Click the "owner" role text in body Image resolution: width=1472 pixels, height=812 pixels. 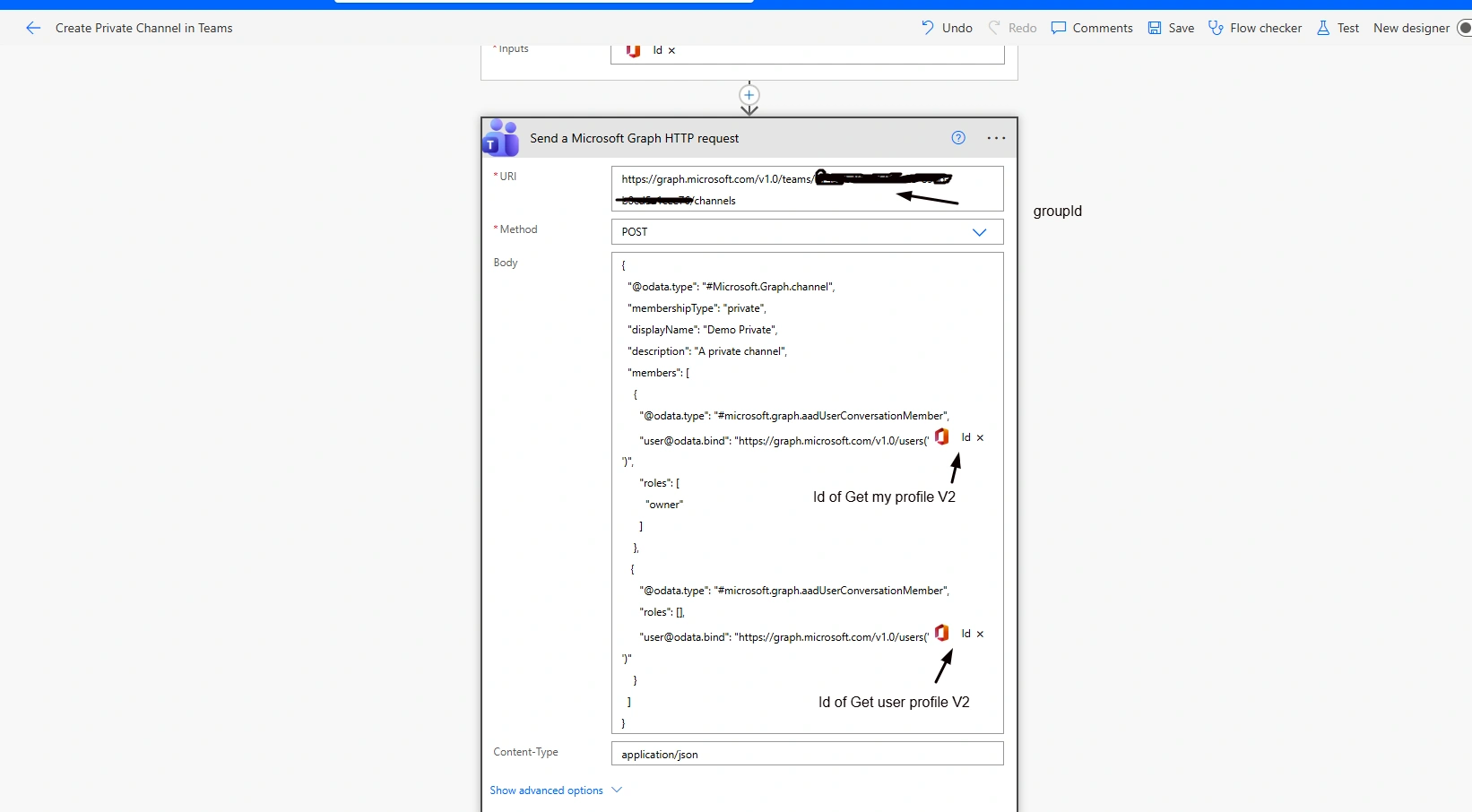tap(664, 505)
